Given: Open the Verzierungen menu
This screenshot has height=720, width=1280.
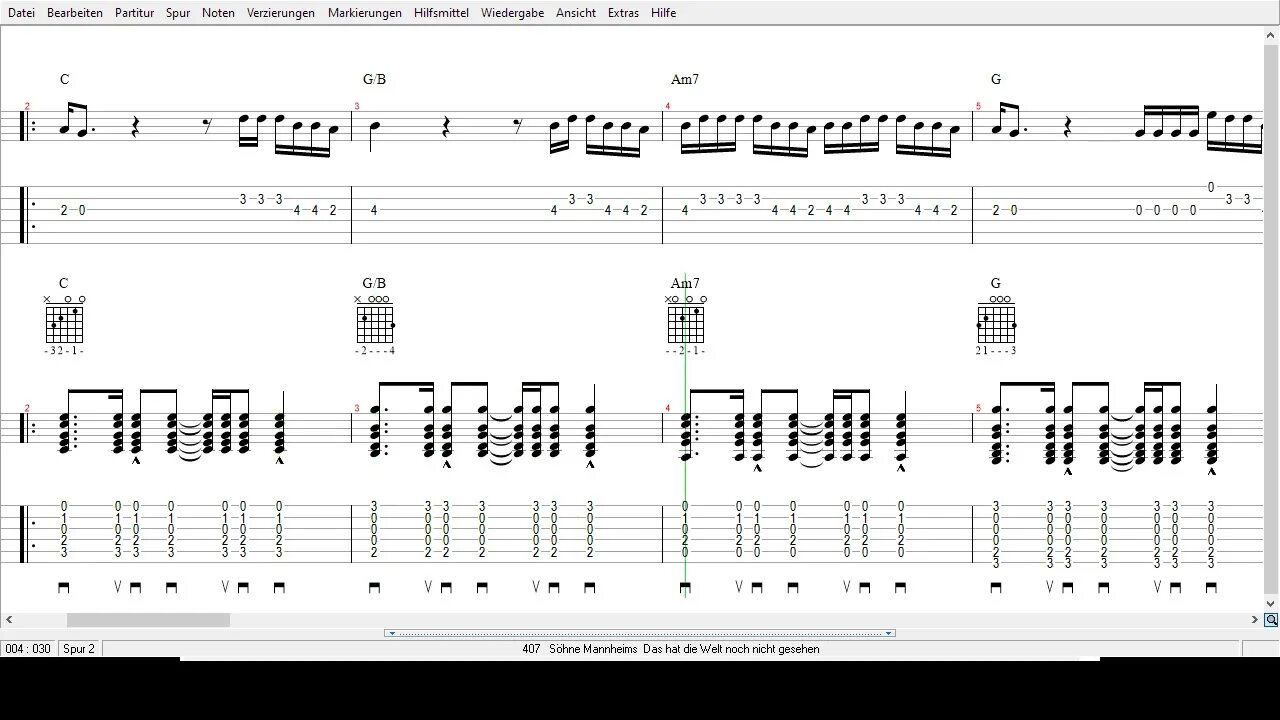Looking at the screenshot, I should (x=281, y=13).
